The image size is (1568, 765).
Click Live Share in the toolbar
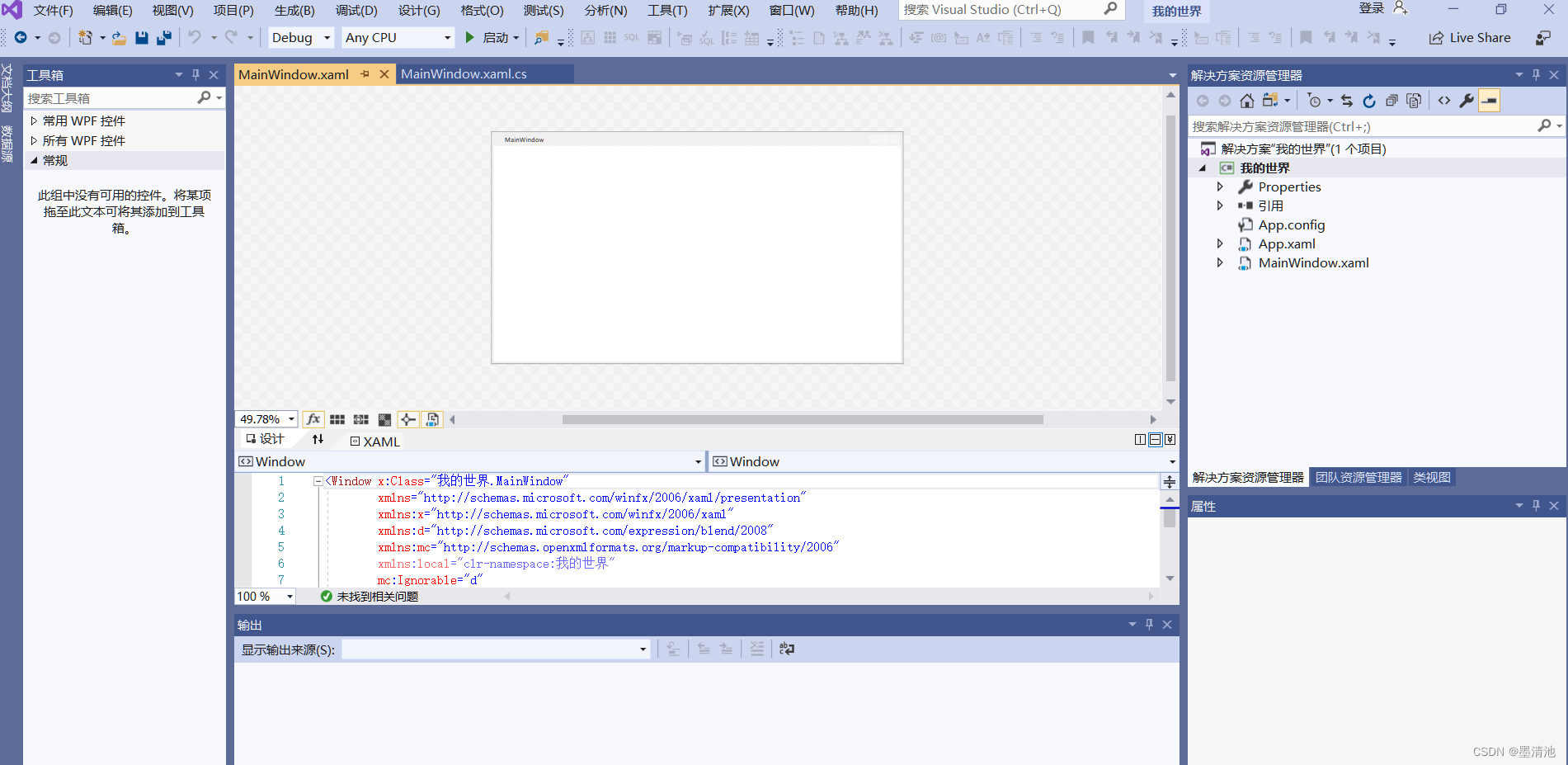coord(1470,38)
